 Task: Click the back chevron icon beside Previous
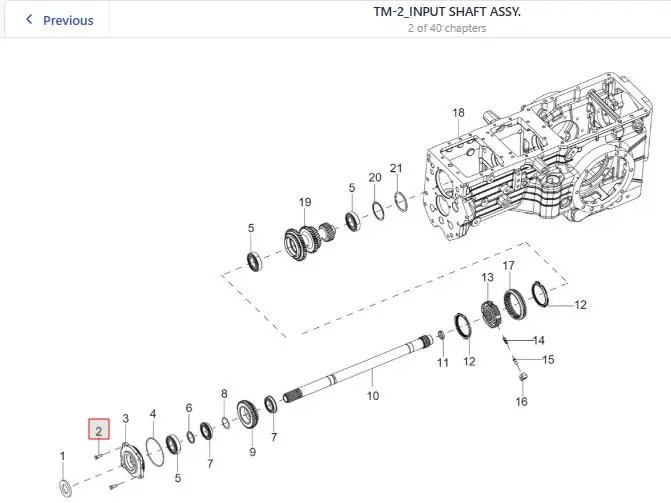point(29,19)
